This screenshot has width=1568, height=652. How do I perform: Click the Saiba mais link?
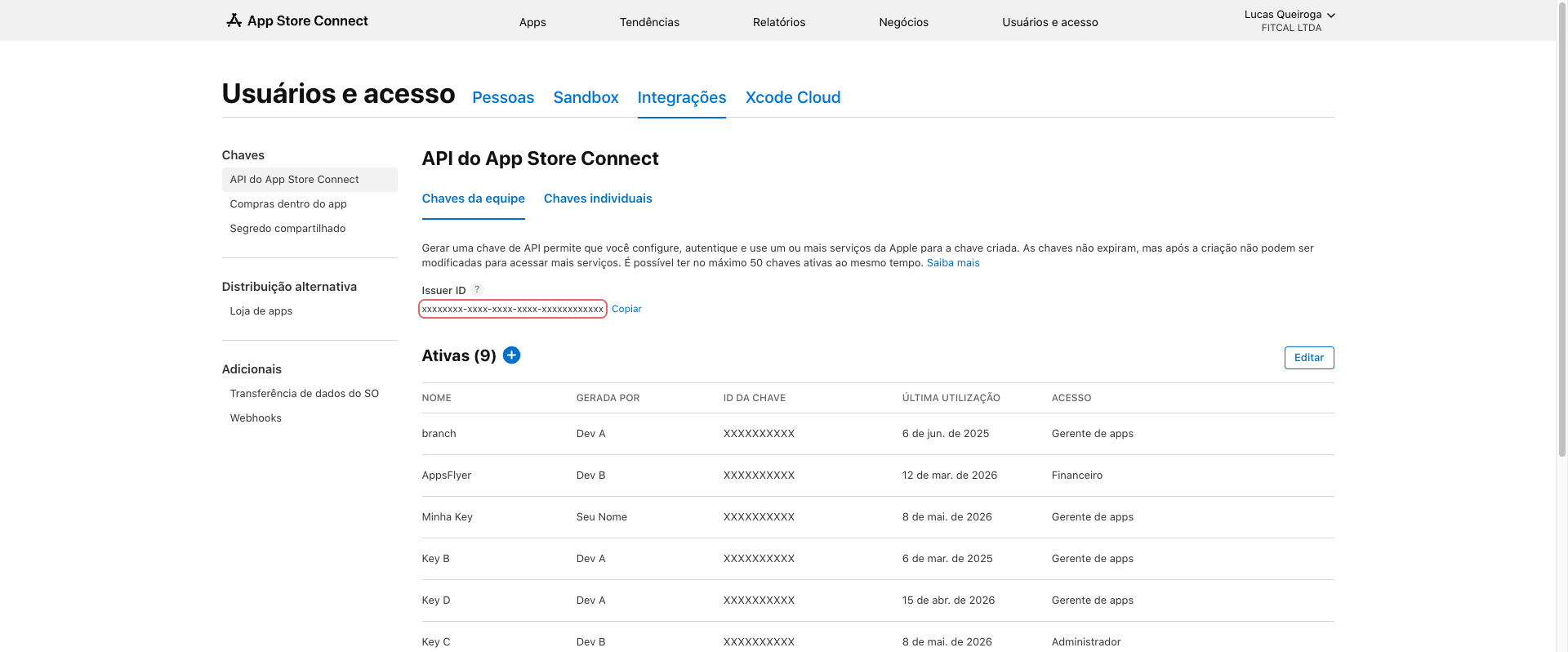[953, 263]
